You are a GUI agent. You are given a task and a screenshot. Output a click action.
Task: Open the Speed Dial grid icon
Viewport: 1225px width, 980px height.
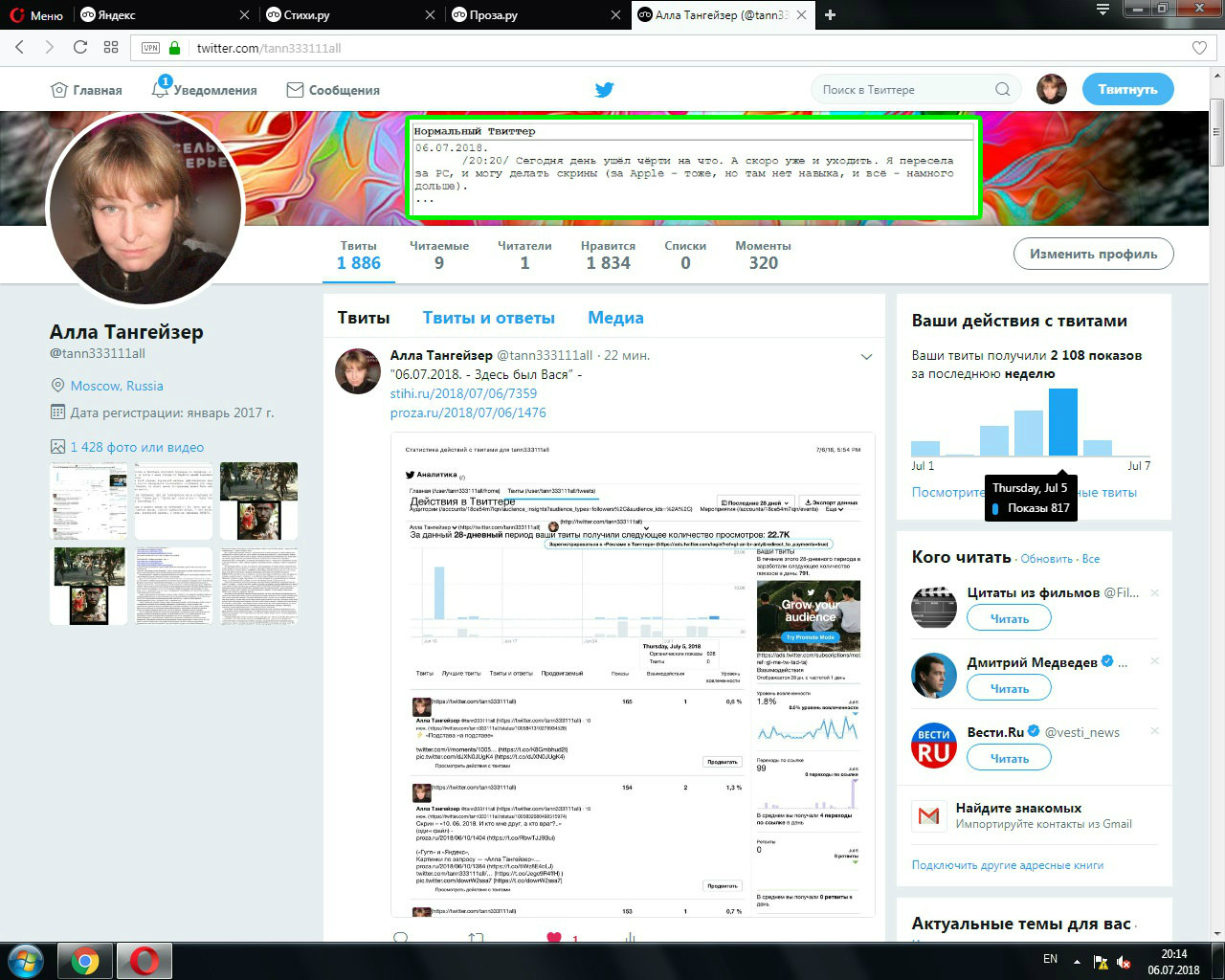click(111, 47)
